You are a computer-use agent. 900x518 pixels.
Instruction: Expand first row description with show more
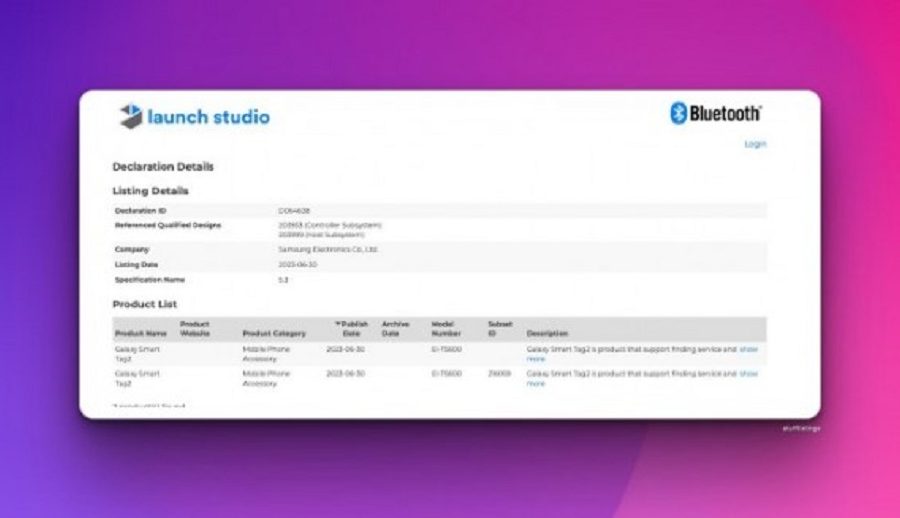coord(748,350)
